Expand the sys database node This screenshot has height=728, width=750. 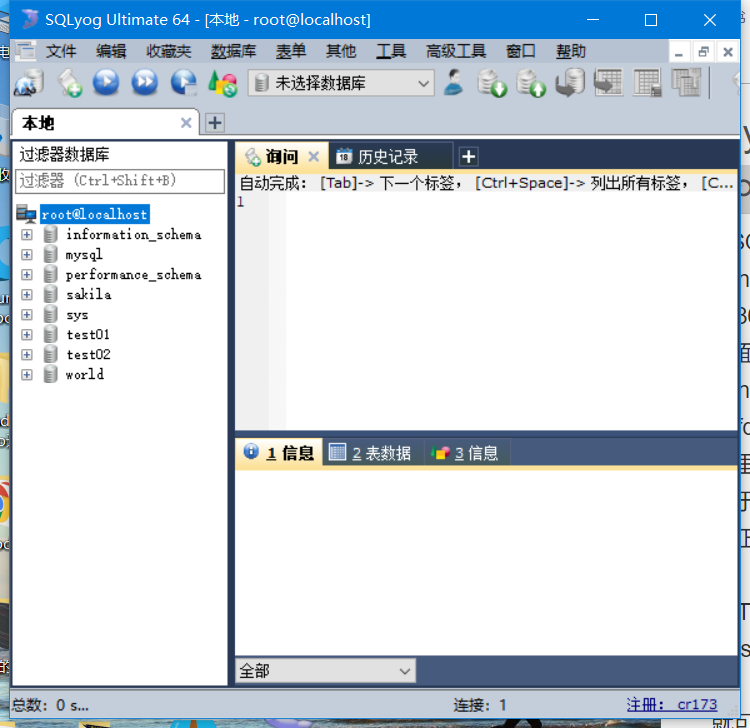click(x=27, y=314)
